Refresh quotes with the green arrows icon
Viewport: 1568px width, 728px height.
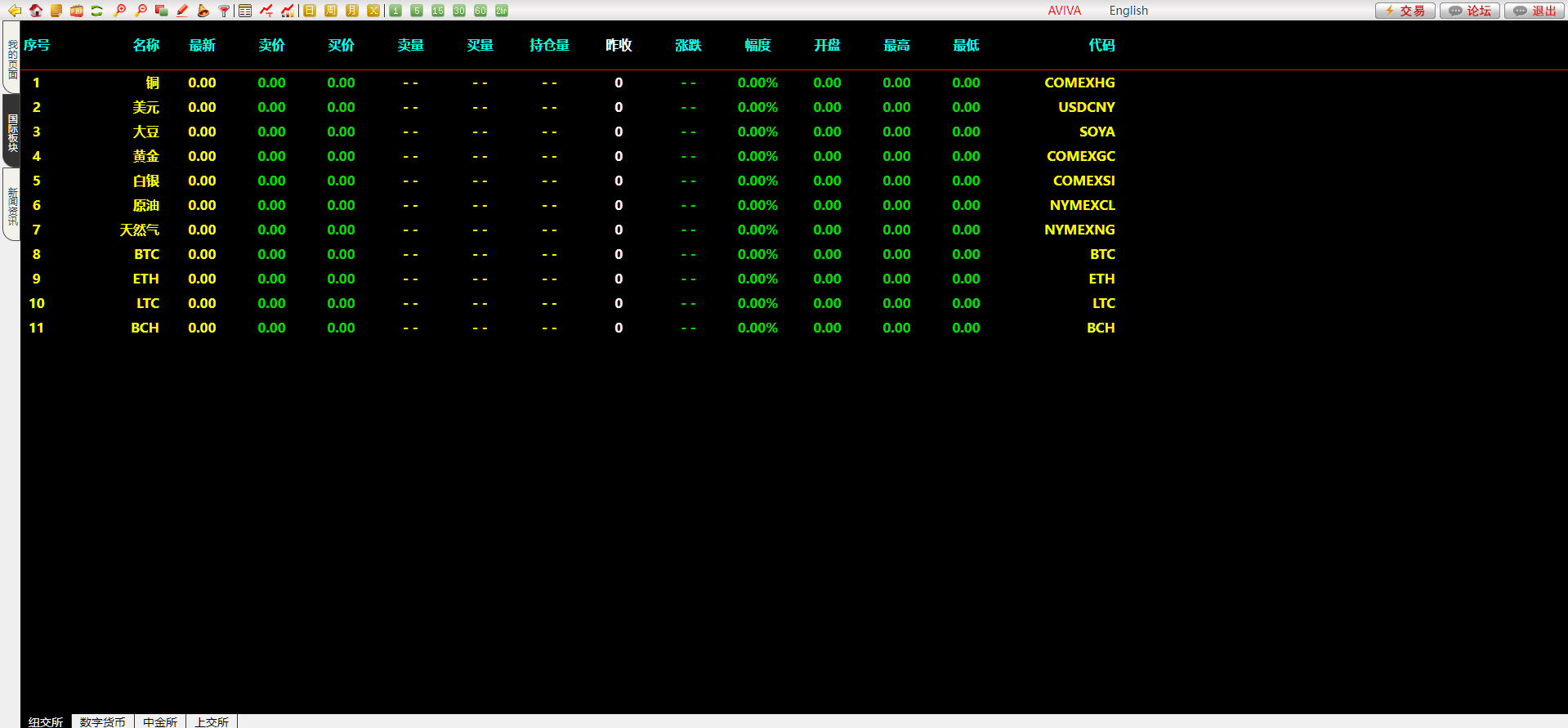(x=97, y=11)
